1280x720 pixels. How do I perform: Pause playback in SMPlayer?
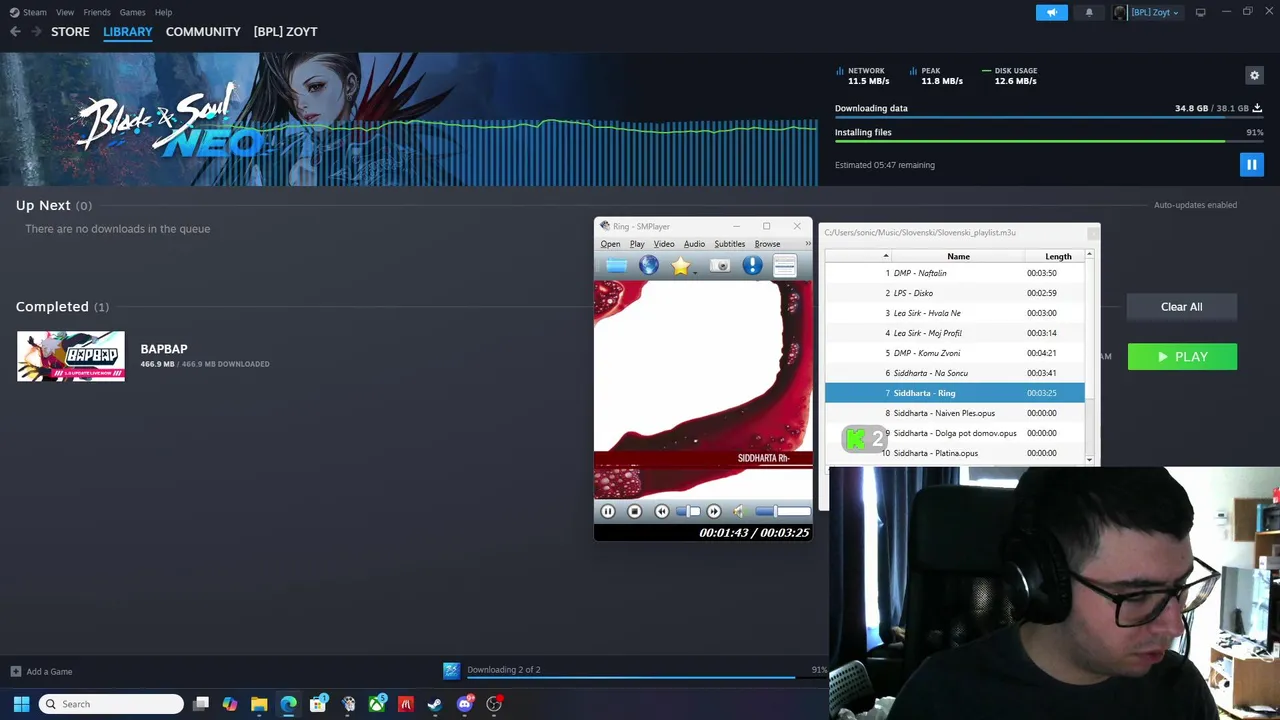(x=607, y=511)
